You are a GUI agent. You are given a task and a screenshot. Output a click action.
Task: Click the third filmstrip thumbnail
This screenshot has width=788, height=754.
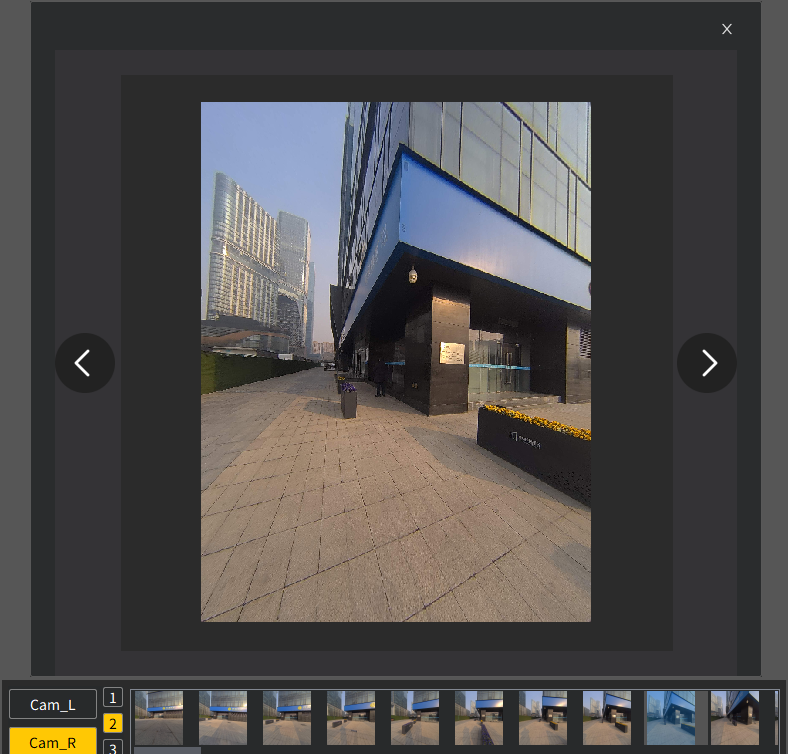tap(287, 717)
